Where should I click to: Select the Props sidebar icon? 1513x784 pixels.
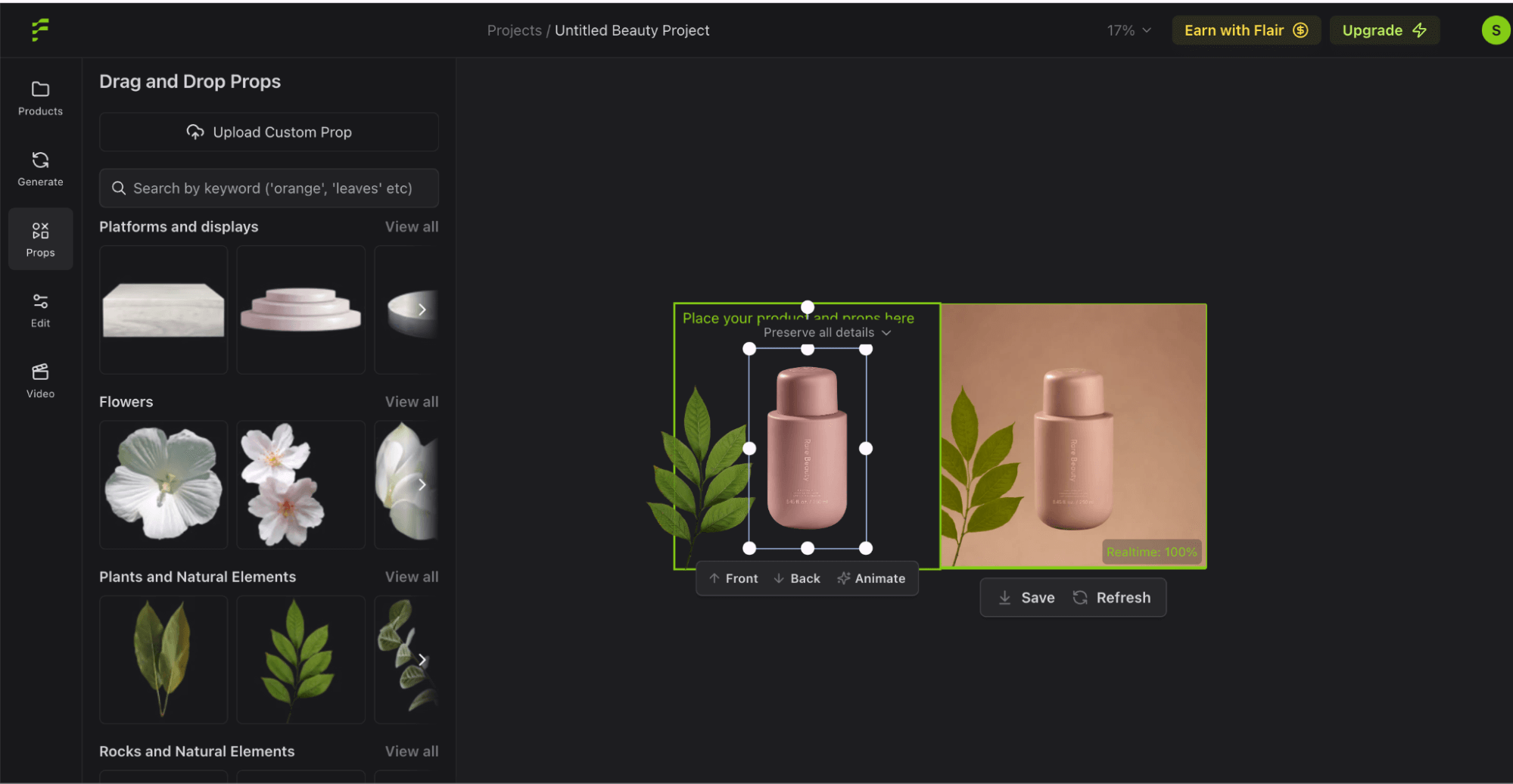40,239
